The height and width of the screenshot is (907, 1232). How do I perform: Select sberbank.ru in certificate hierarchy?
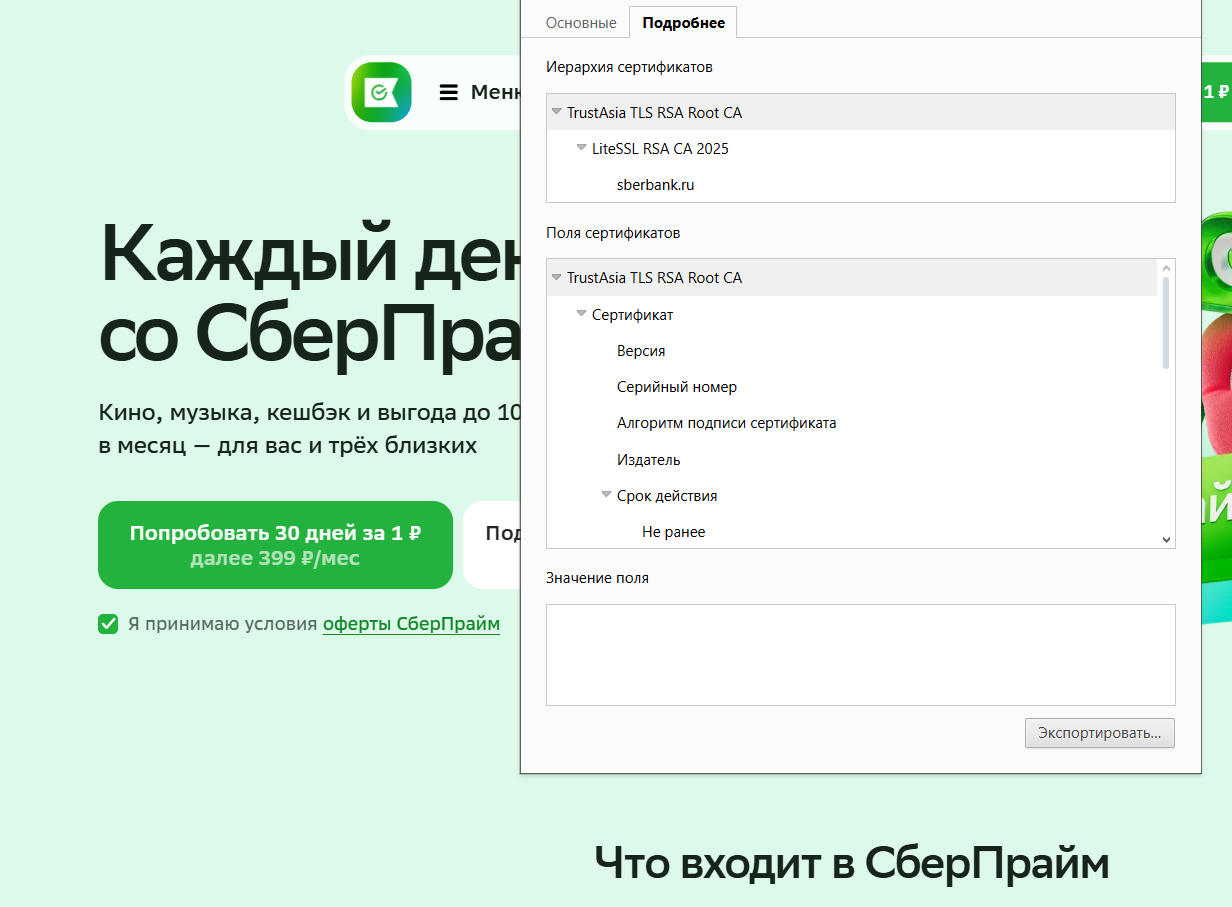point(655,185)
